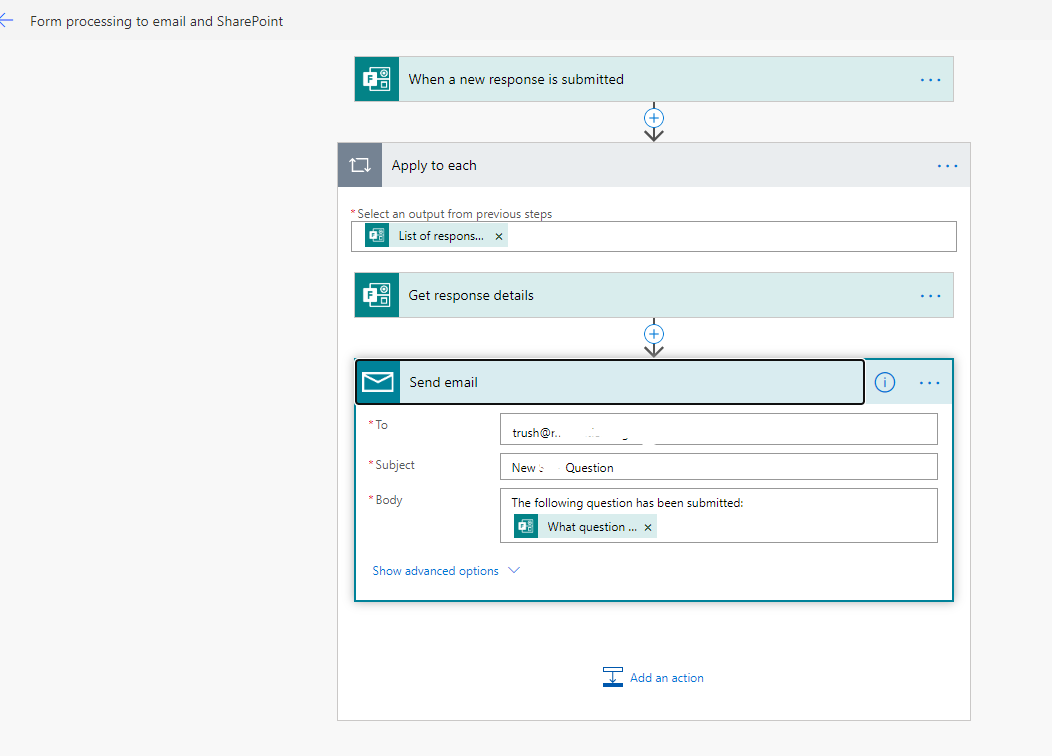Screen dimensions: 1052x756
Task: Open the ellipsis menu on Send email
Action: (929, 381)
